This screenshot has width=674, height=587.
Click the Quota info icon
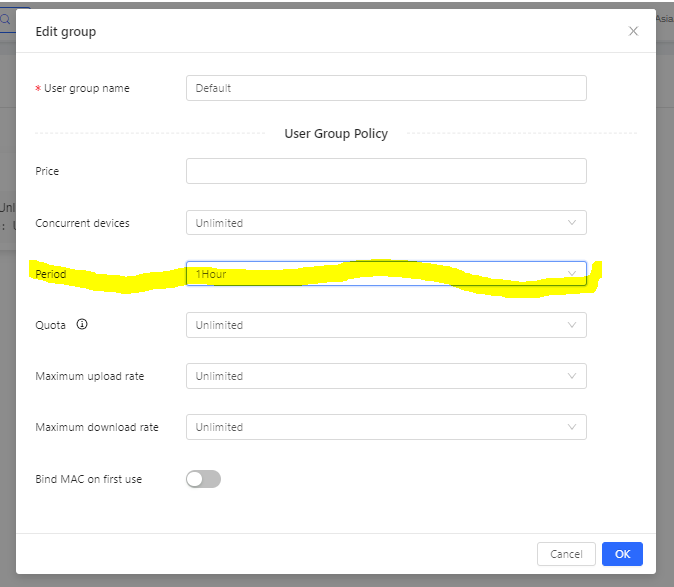(82, 324)
